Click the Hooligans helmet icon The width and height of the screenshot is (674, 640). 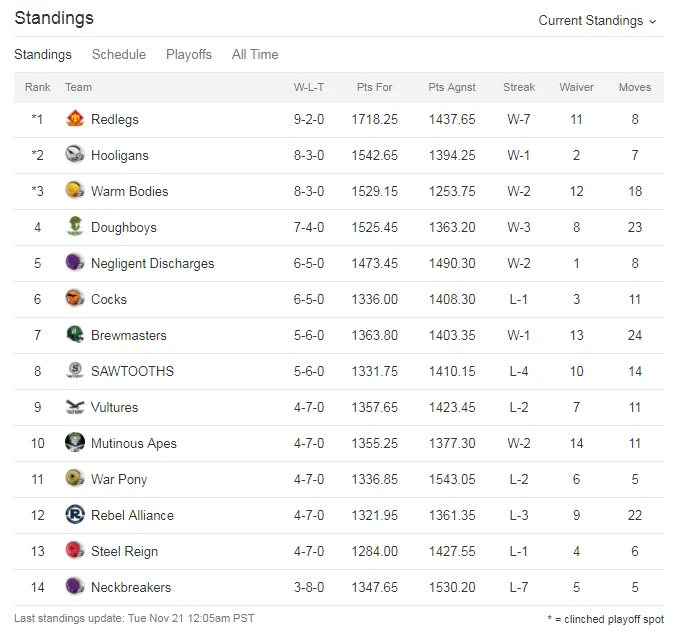coord(75,155)
